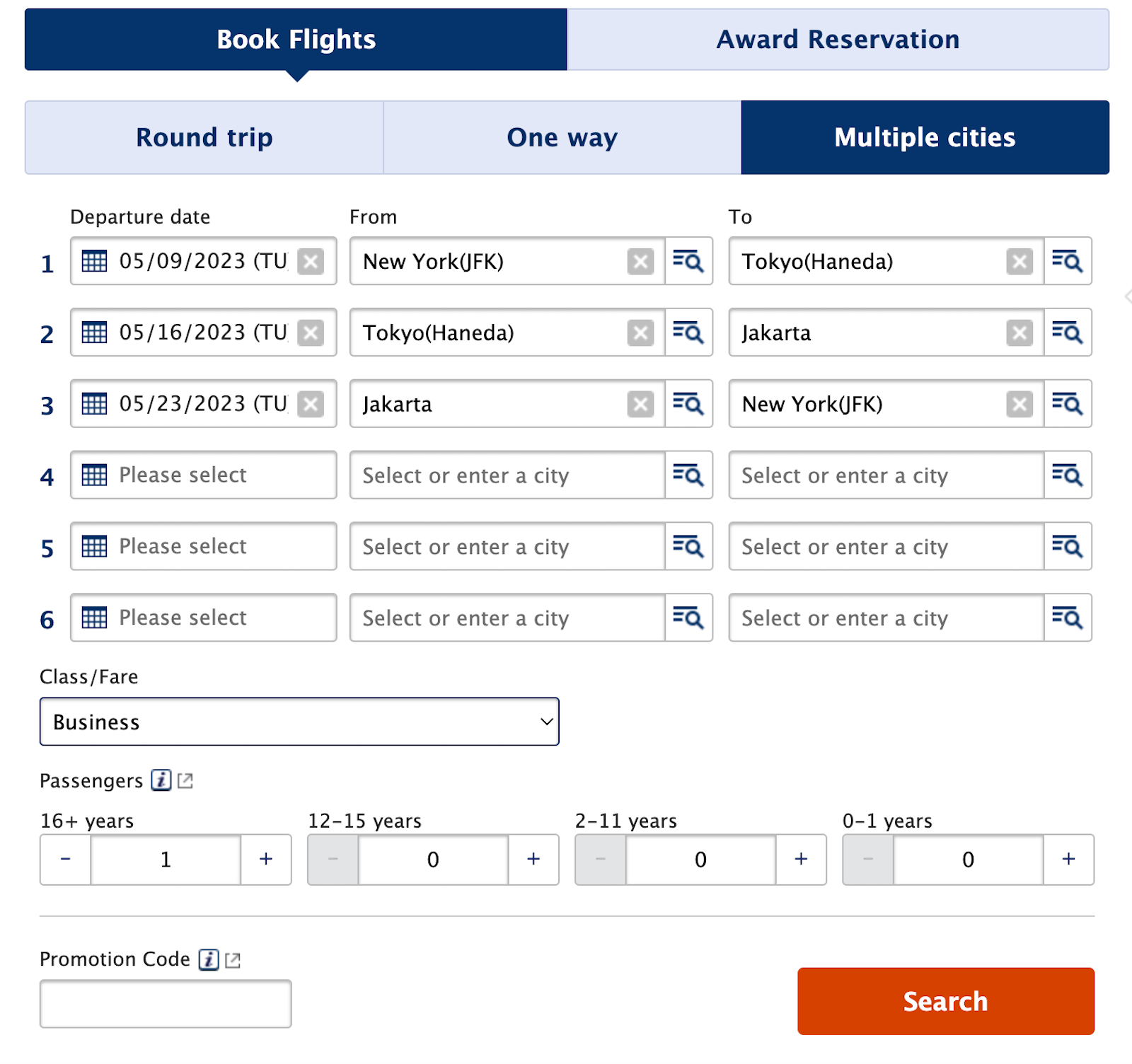Focus the Promotion Code input field
Viewport: 1132px width, 1064px height.
(166, 1004)
